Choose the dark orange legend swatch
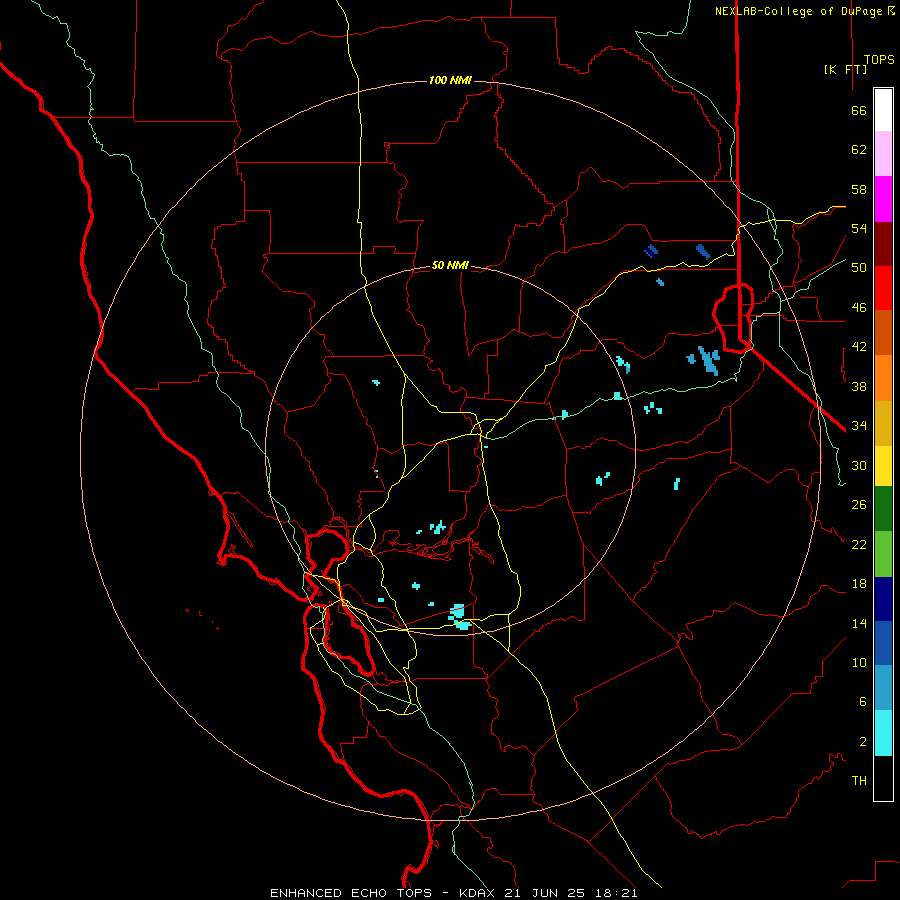Viewport: 900px width, 900px height. [x=883, y=333]
